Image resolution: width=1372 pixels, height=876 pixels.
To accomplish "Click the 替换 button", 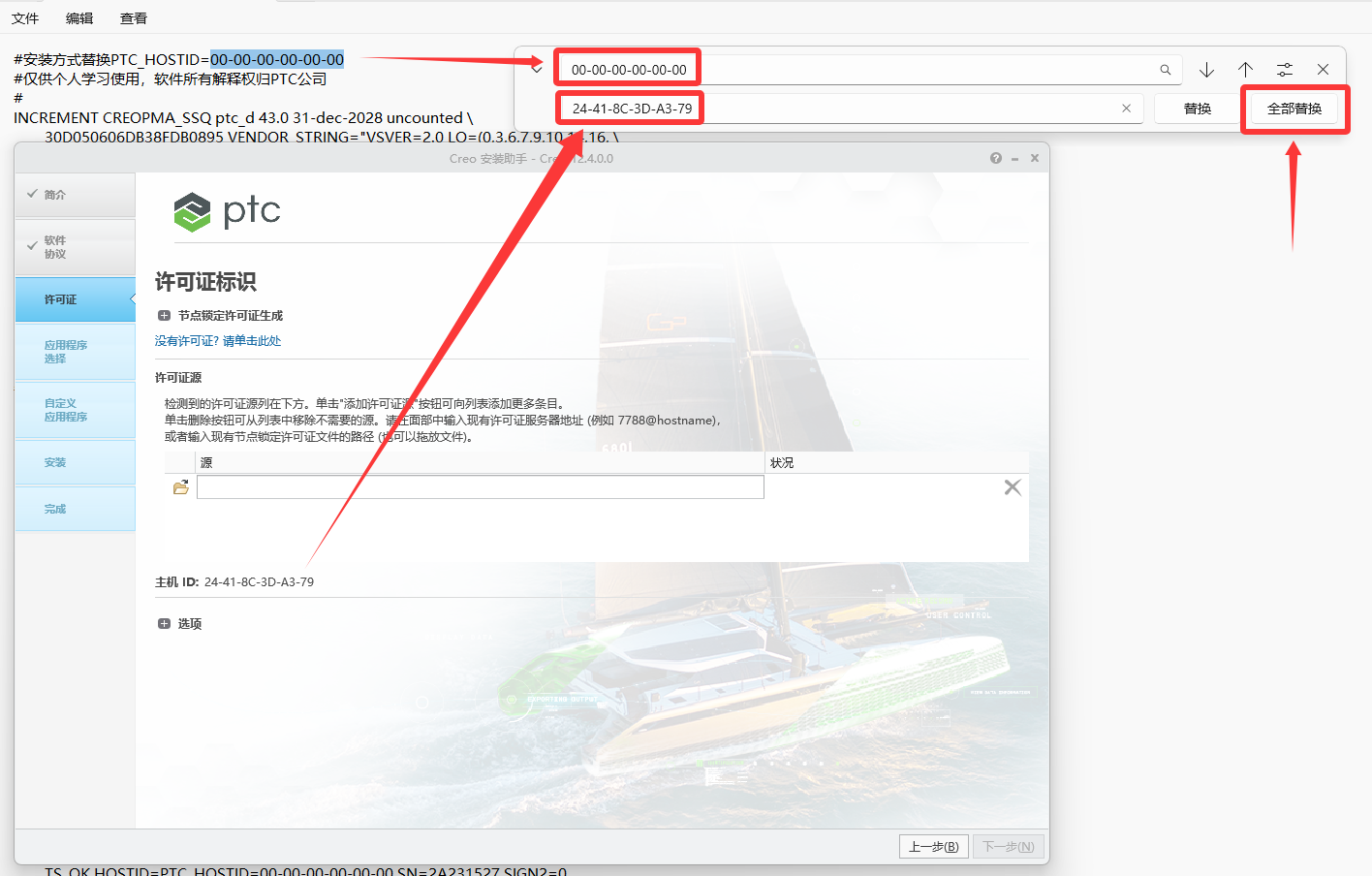I will click(1197, 109).
